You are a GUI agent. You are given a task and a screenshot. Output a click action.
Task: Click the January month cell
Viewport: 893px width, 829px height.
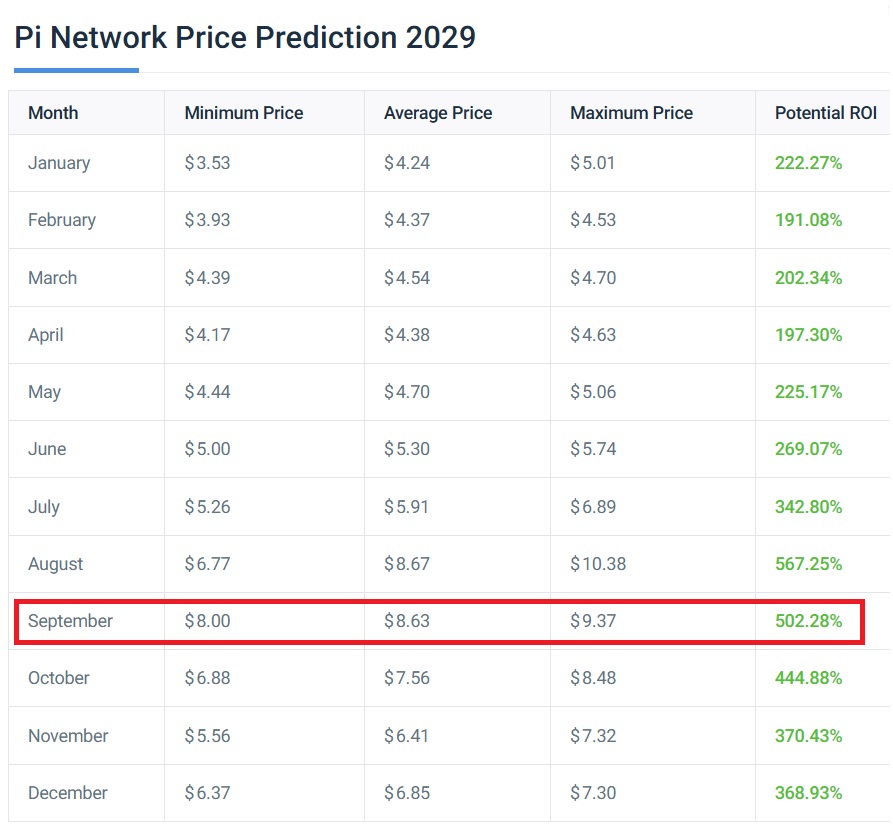(59, 163)
